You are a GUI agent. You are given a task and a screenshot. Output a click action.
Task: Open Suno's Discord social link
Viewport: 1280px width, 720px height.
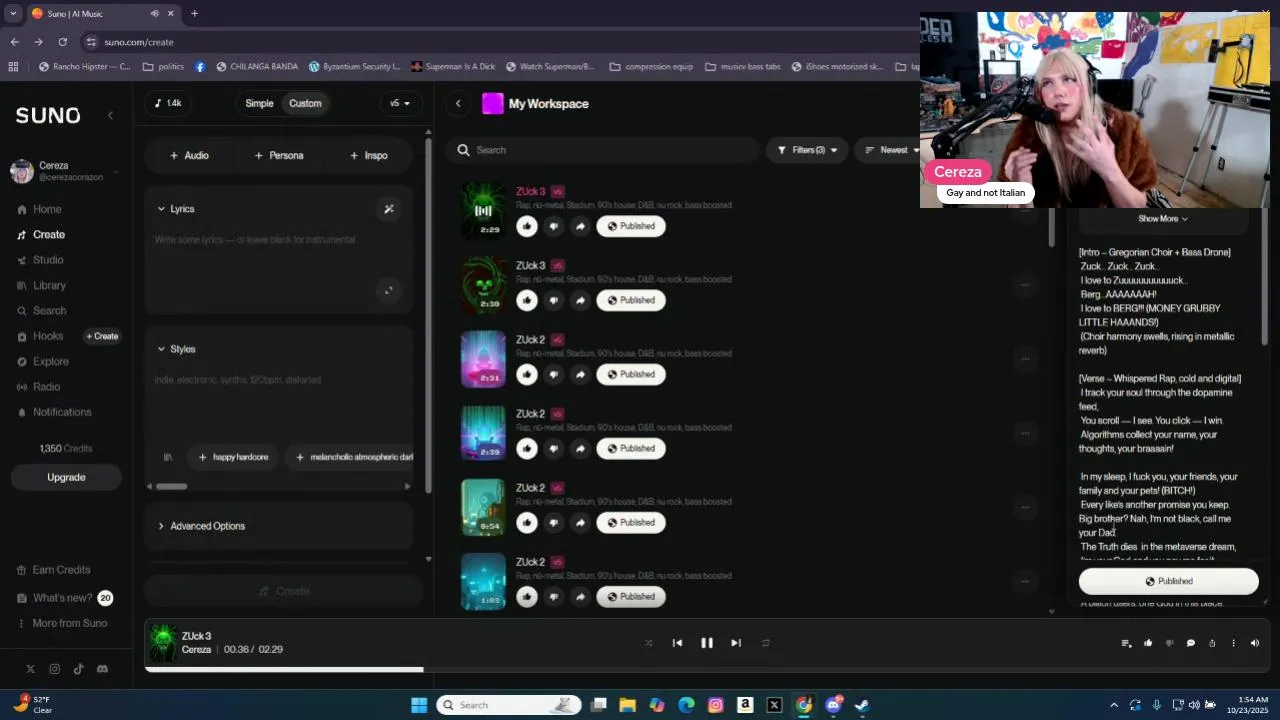click(102, 669)
